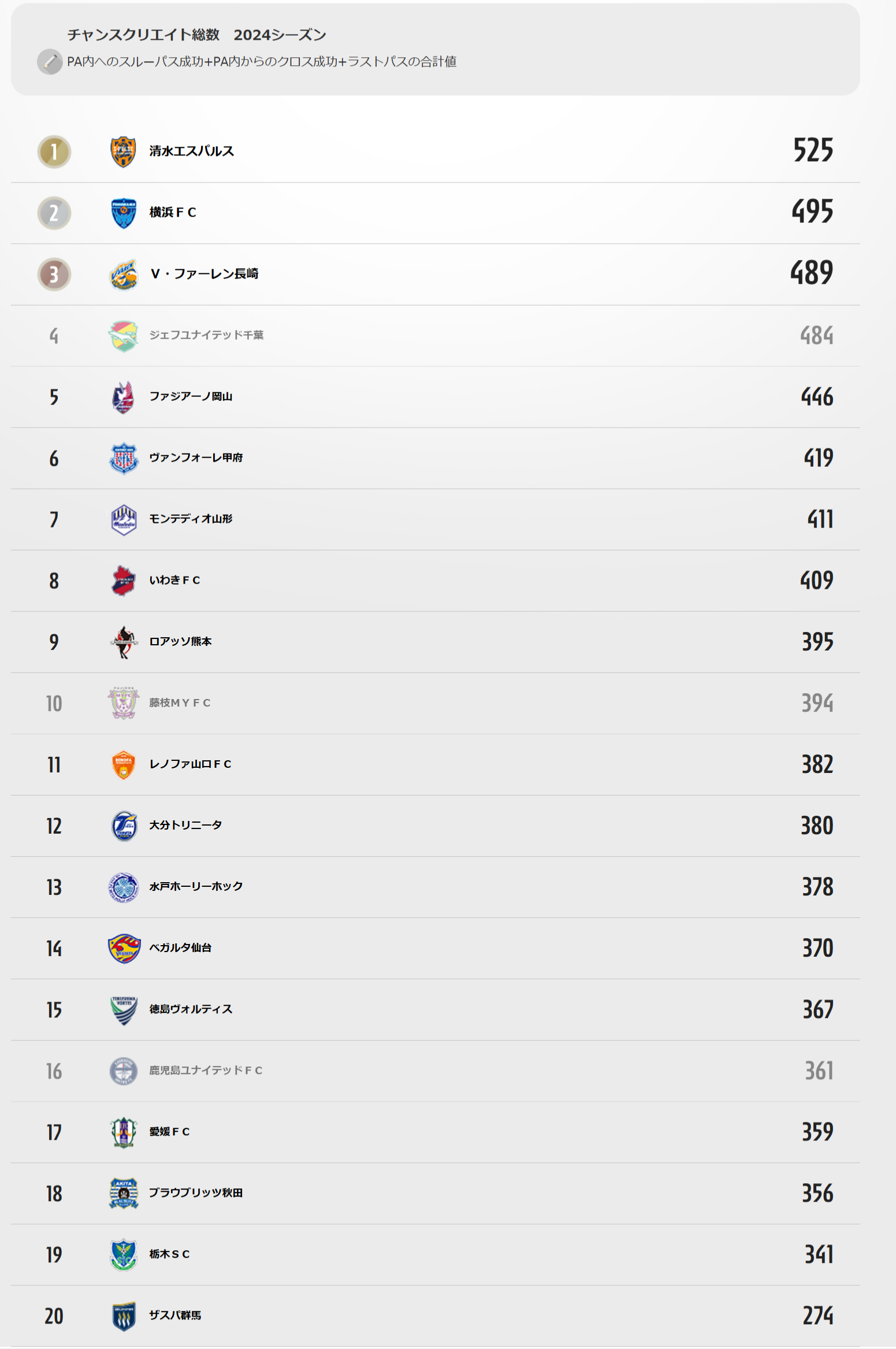The height and width of the screenshot is (1349, 896).
Task: Click the Shimizu S-Pulse orange crest
Action: pos(123,152)
